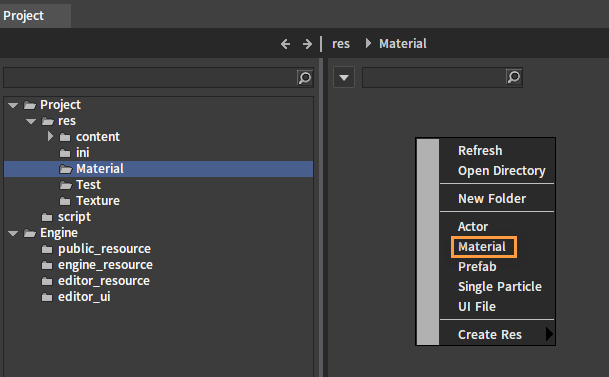Image resolution: width=609 pixels, height=377 pixels.
Task: Go back with the left arrow icon
Action: [x=285, y=44]
